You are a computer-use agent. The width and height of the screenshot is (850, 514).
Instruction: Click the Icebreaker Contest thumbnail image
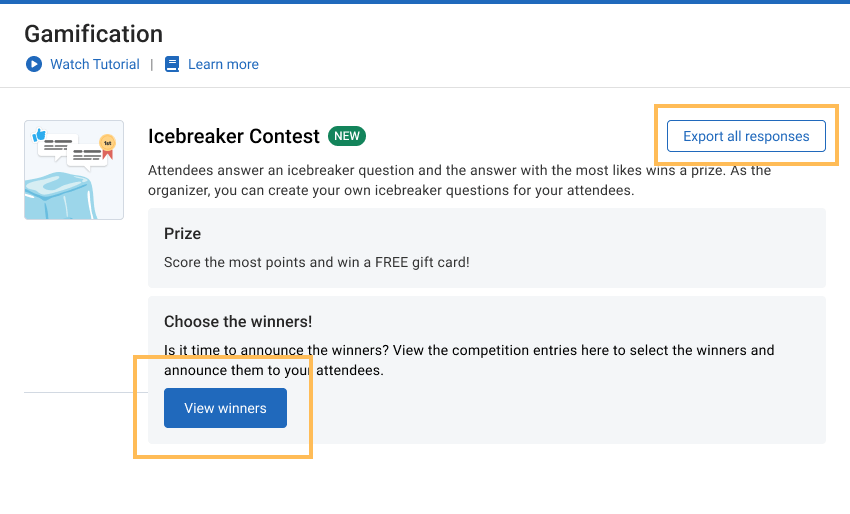pyautogui.click(x=74, y=170)
